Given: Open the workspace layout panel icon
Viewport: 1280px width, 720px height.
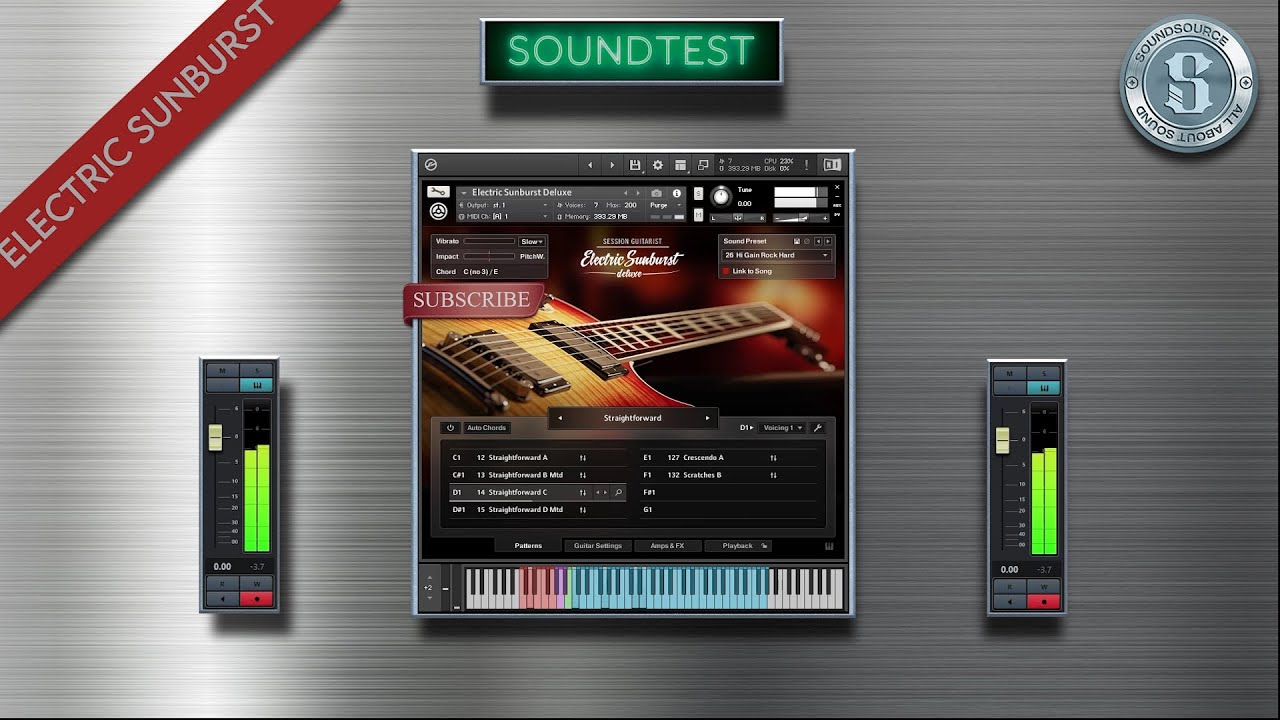Looking at the screenshot, I should pos(680,165).
